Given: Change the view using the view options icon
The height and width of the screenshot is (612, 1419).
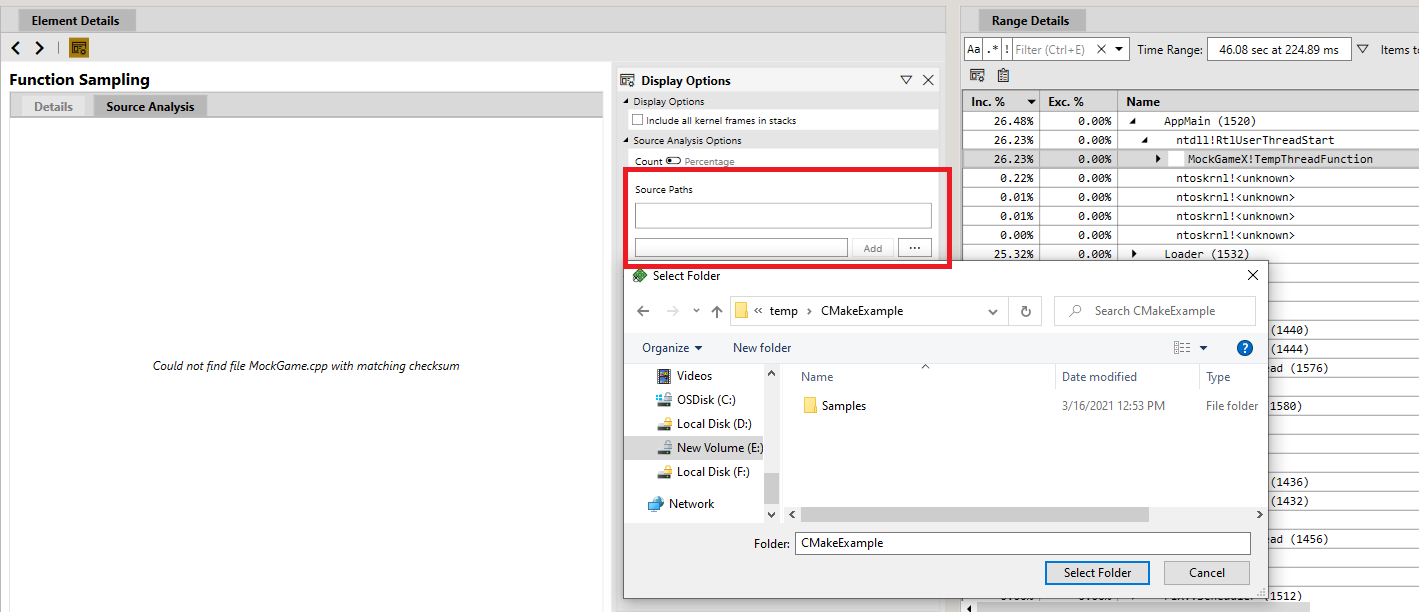Looking at the screenshot, I should pyautogui.click(x=1182, y=348).
